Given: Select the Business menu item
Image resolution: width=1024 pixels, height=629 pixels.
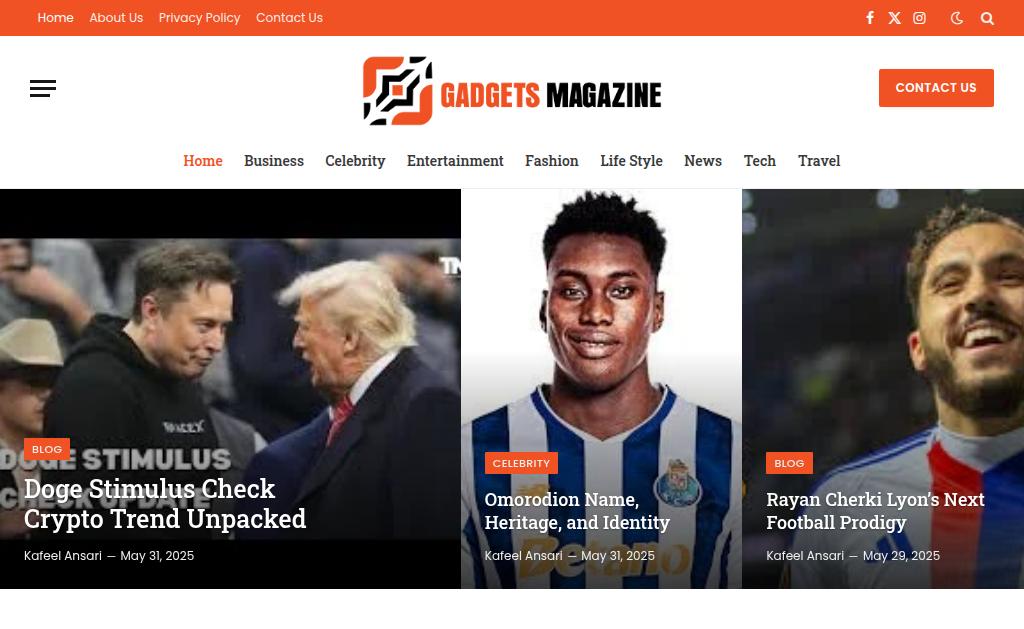Looking at the screenshot, I should (274, 161).
